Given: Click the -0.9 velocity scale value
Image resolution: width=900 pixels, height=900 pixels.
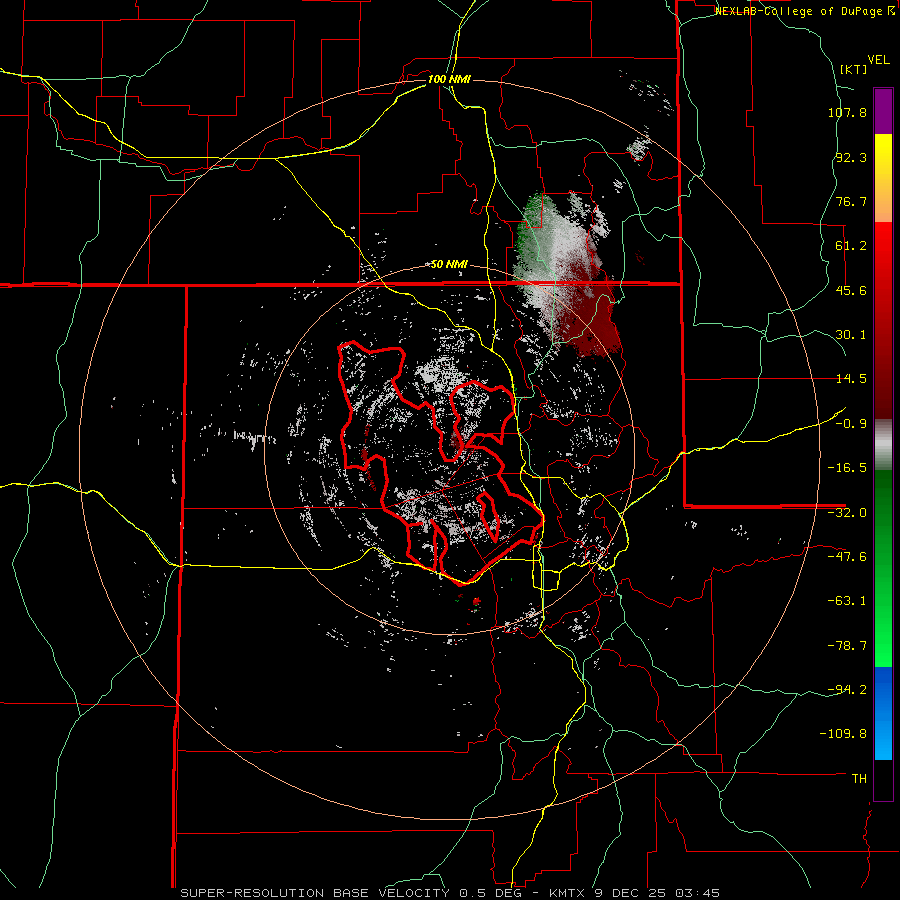Looking at the screenshot, I should pyautogui.click(x=851, y=424).
